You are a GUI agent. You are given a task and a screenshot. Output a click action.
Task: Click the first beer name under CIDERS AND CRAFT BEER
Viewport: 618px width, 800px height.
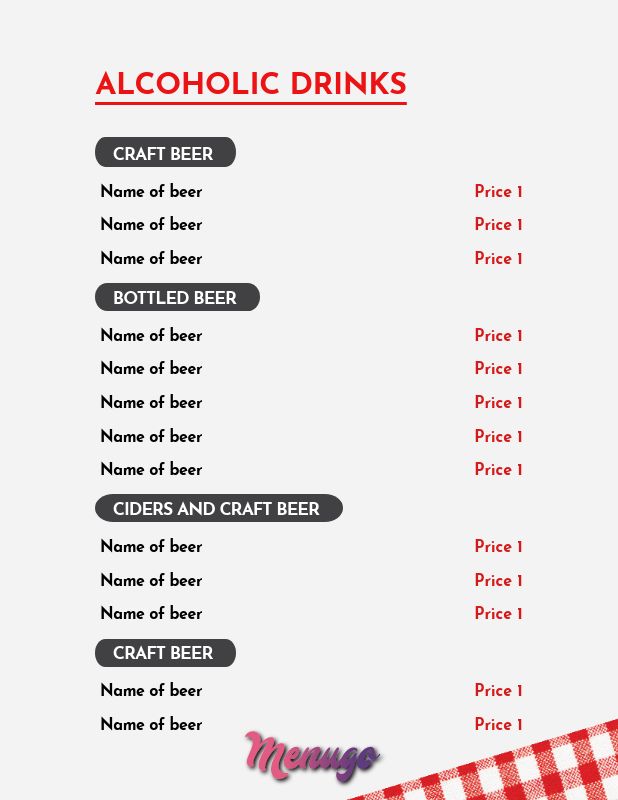pyautogui.click(x=152, y=546)
